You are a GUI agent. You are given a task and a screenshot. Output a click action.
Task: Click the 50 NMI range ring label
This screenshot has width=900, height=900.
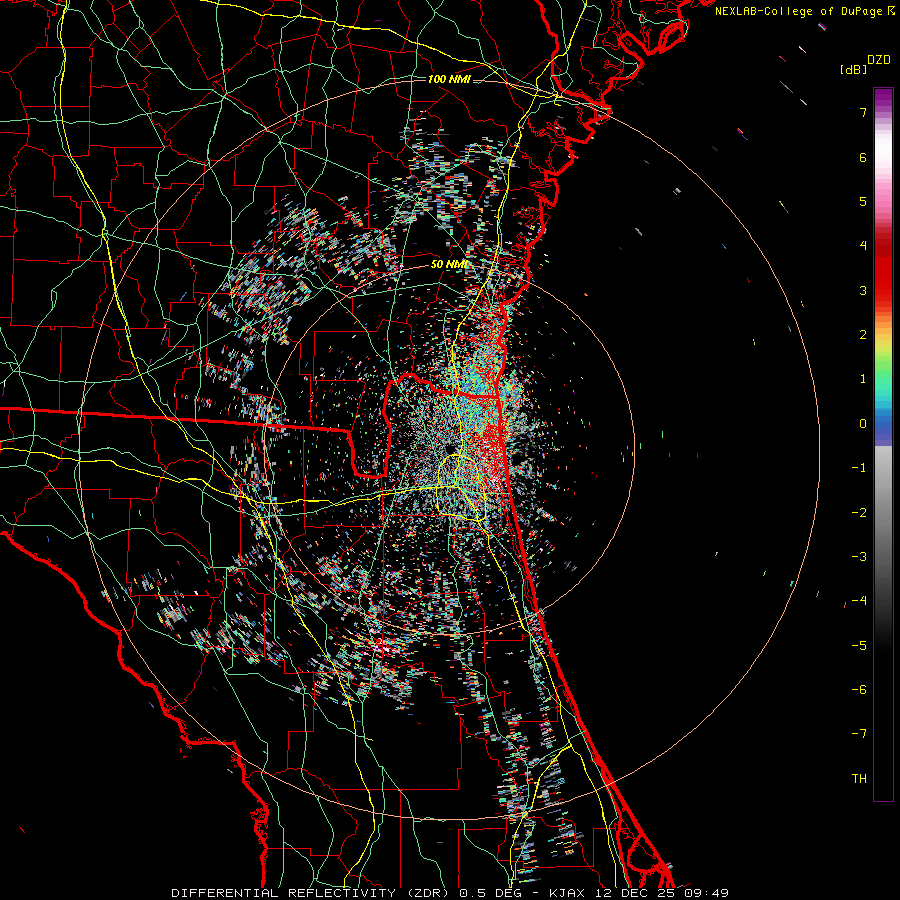449,265
